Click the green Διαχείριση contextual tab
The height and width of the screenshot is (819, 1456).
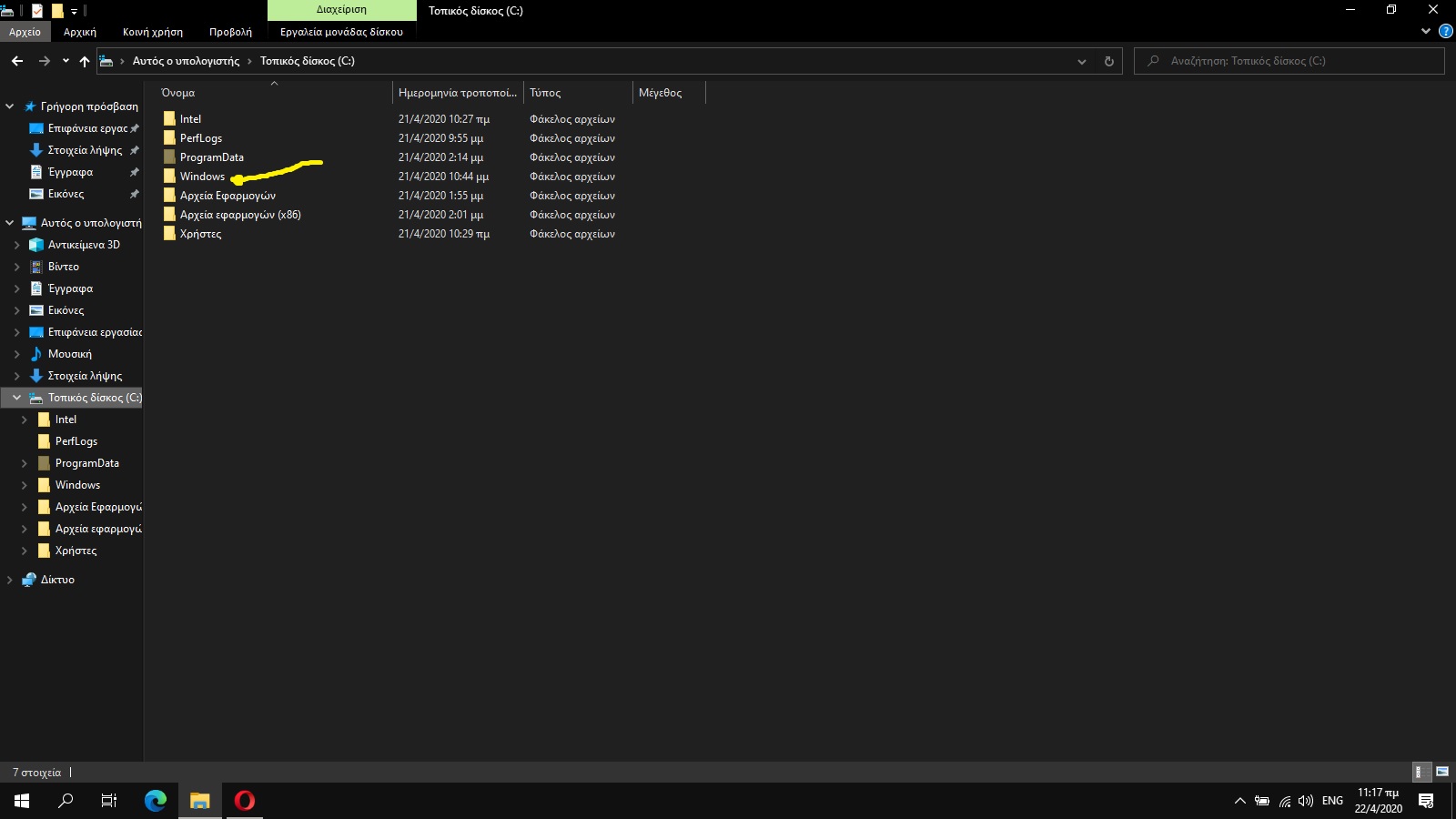(x=341, y=10)
